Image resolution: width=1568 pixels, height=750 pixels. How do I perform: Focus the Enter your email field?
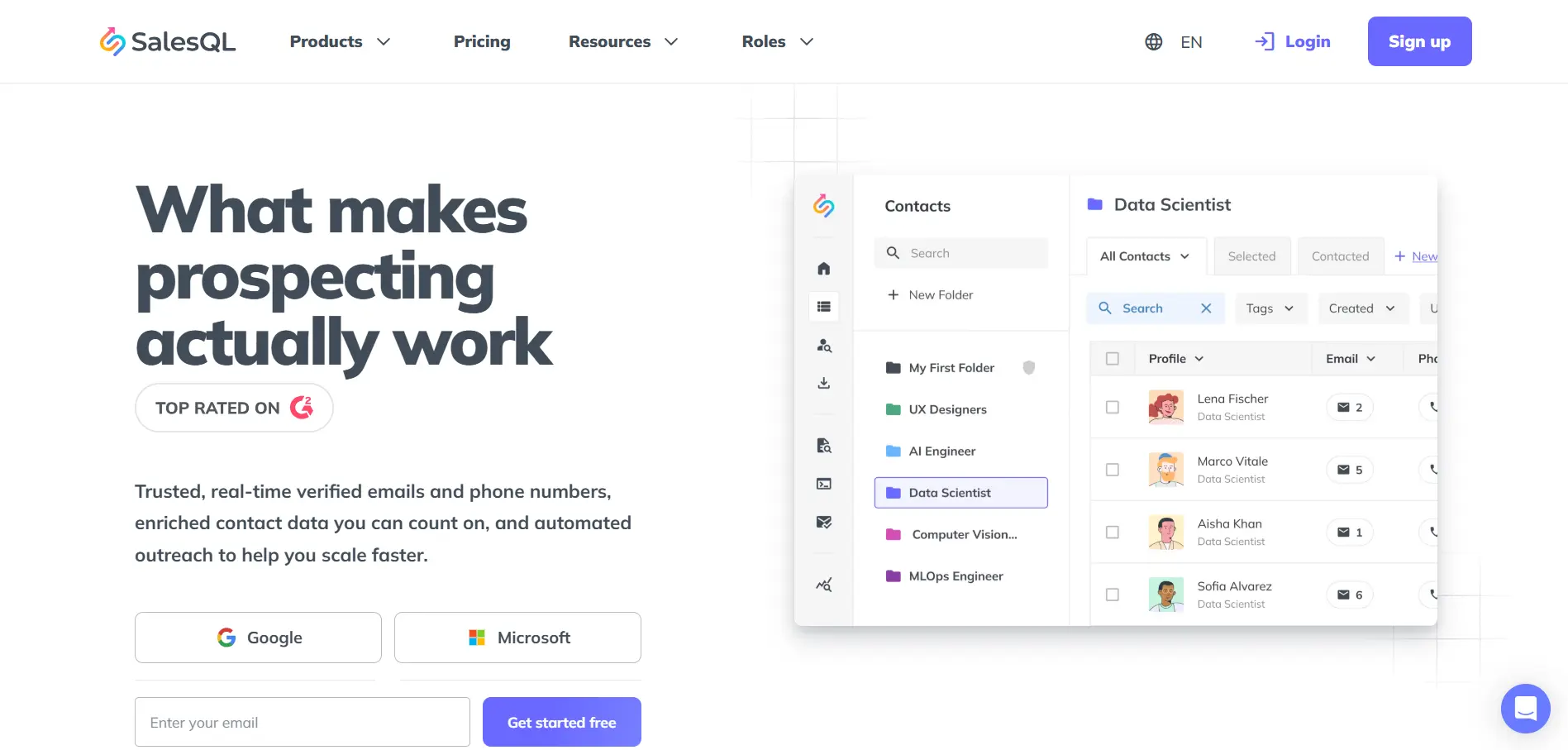[x=303, y=722]
